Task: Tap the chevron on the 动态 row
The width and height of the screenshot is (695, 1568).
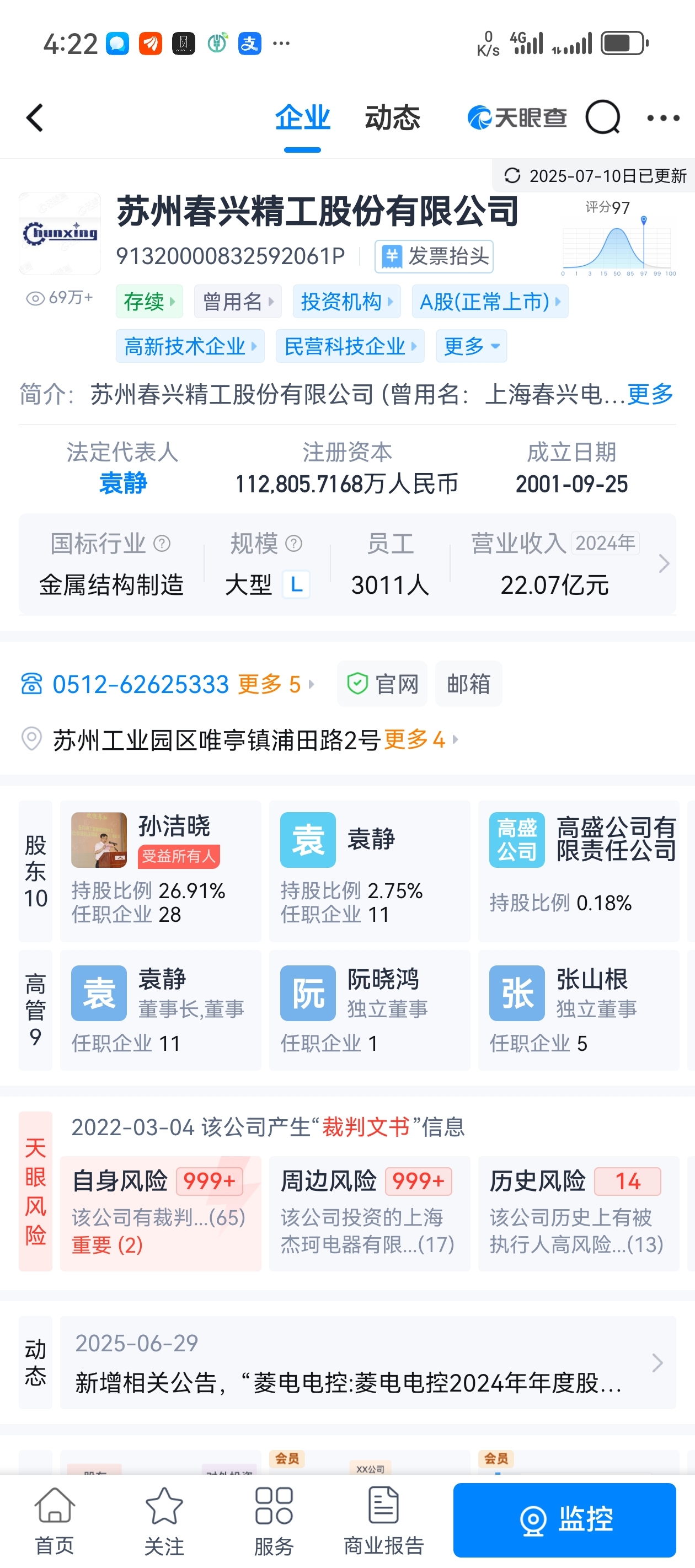Action: click(657, 1362)
